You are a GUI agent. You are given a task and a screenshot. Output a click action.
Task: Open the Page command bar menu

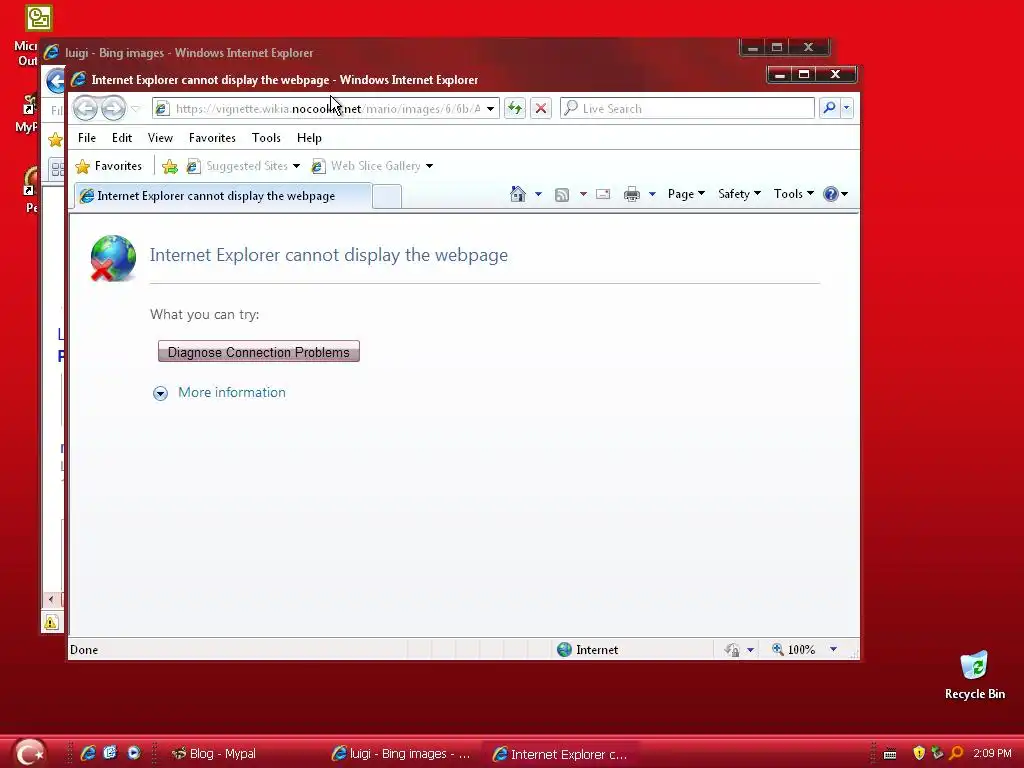click(686, 194)
